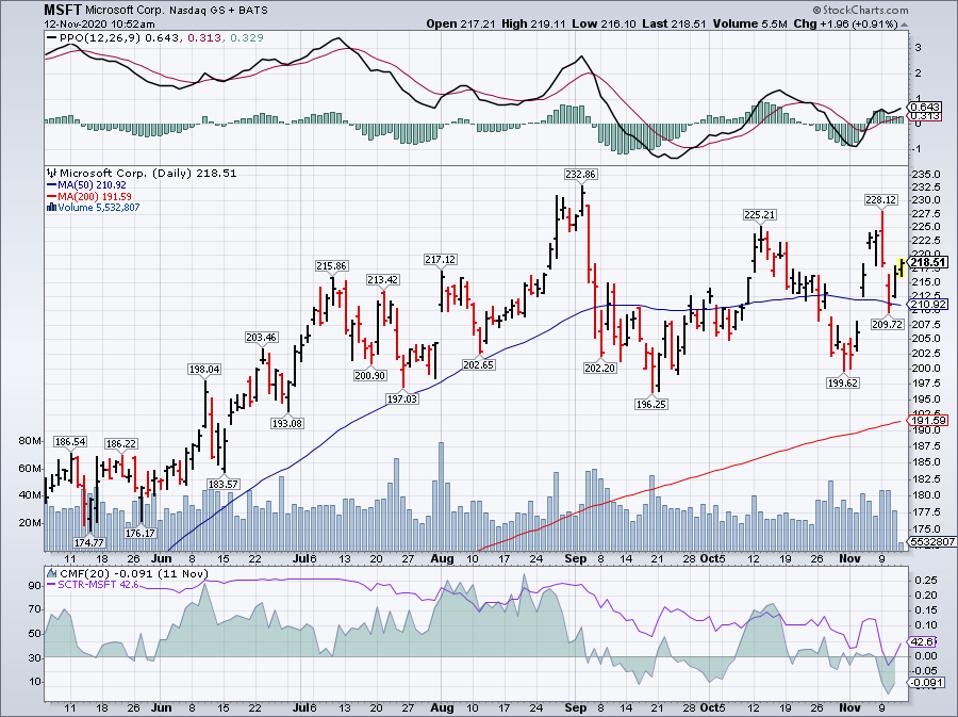Click the 197.03 low price label
Viewport: 958px width, 717px height.
point(402,398)
